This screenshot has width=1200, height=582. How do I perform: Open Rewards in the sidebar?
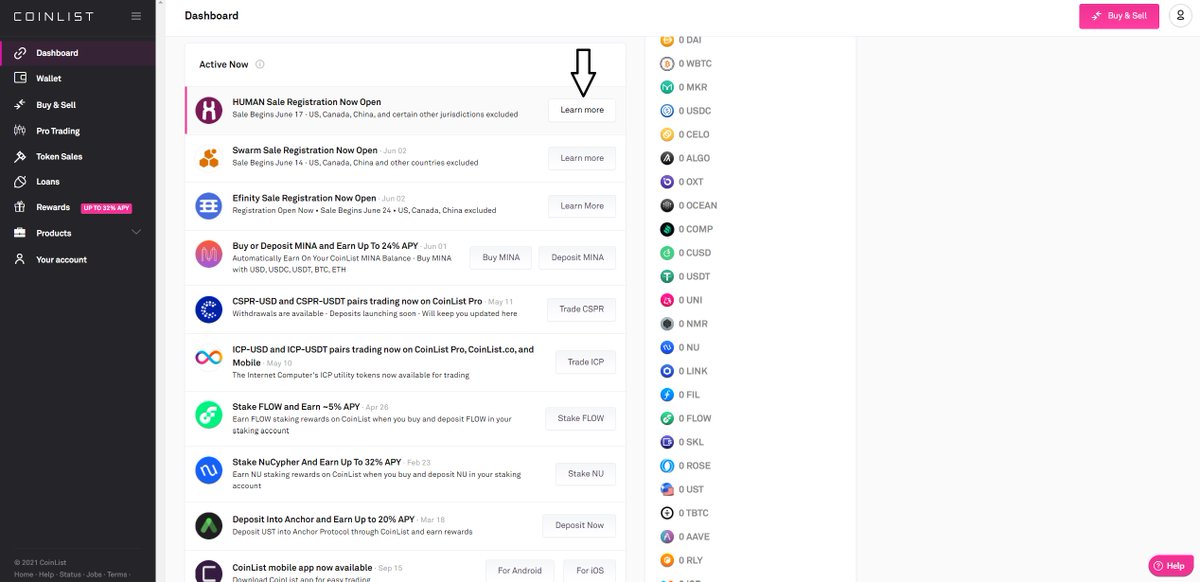(53, 208)
